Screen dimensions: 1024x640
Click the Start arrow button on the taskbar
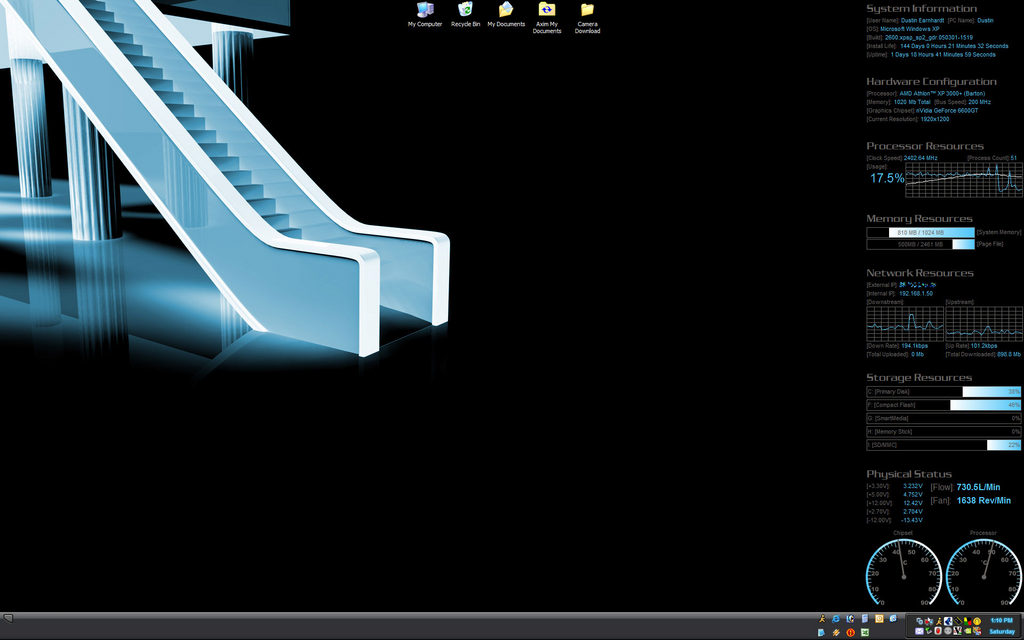click(x=8, y=618)
